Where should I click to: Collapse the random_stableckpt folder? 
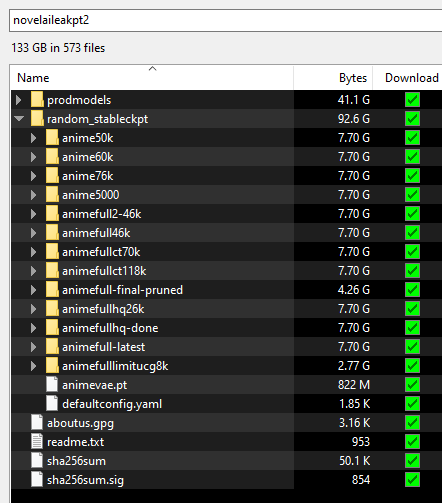point(19,119)
